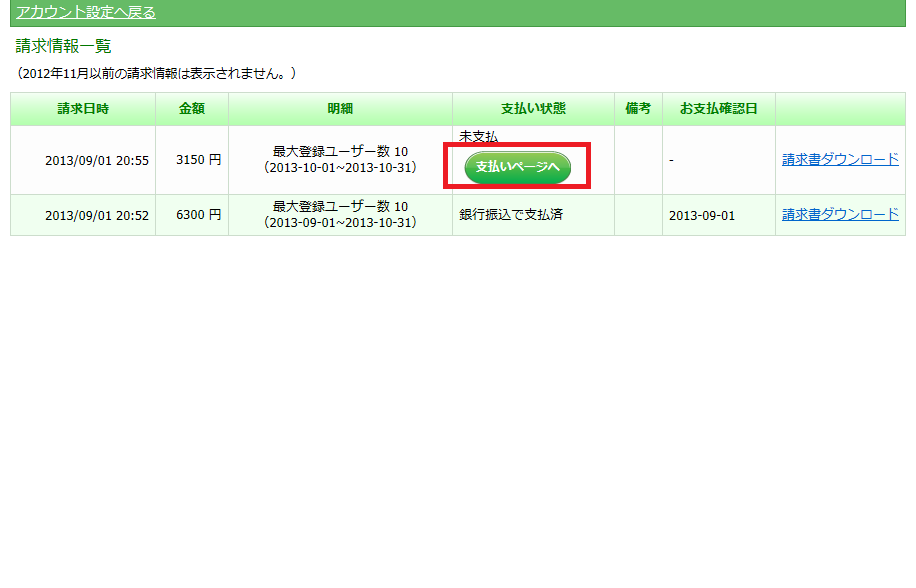916x588 pixels.
Task: Select the 支払い状態 column header
Action: [x=533, y=109]
